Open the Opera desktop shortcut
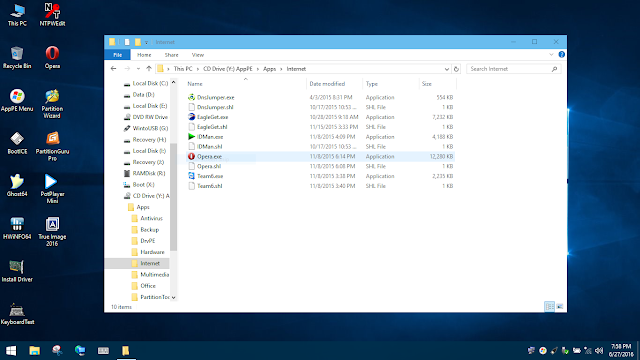 coord(52,58)
